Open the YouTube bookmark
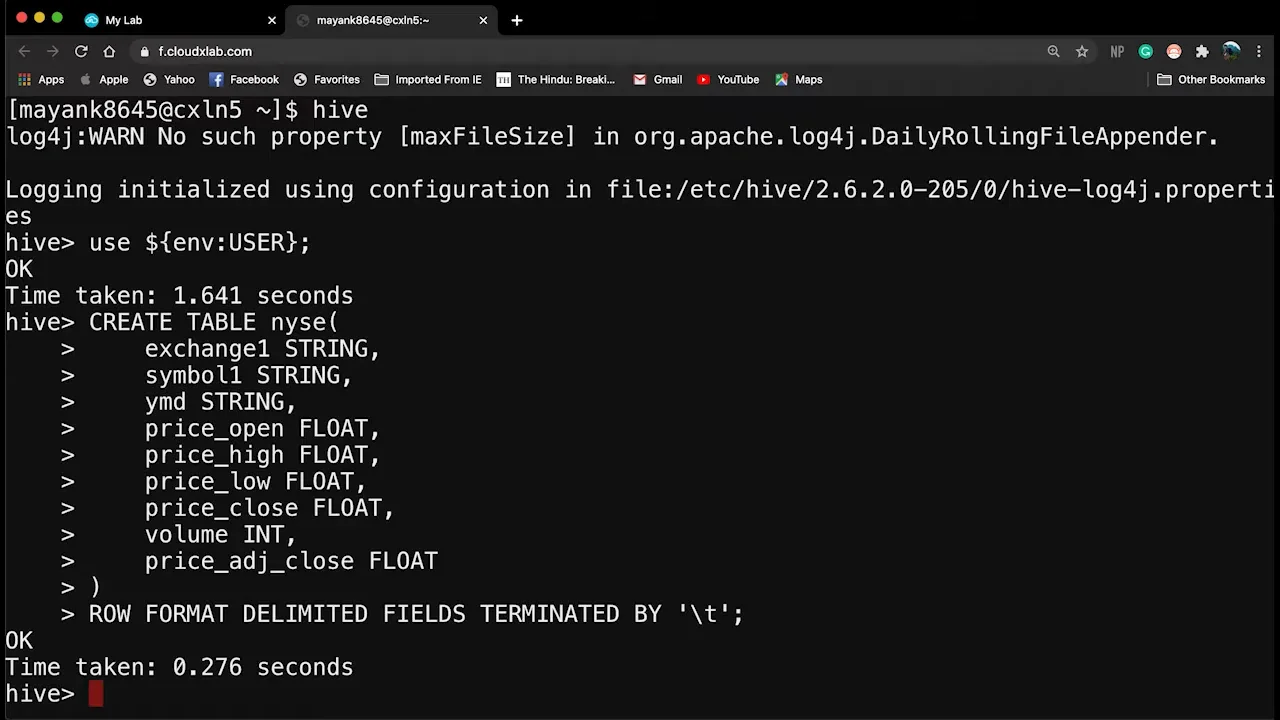 pos(728,79)
